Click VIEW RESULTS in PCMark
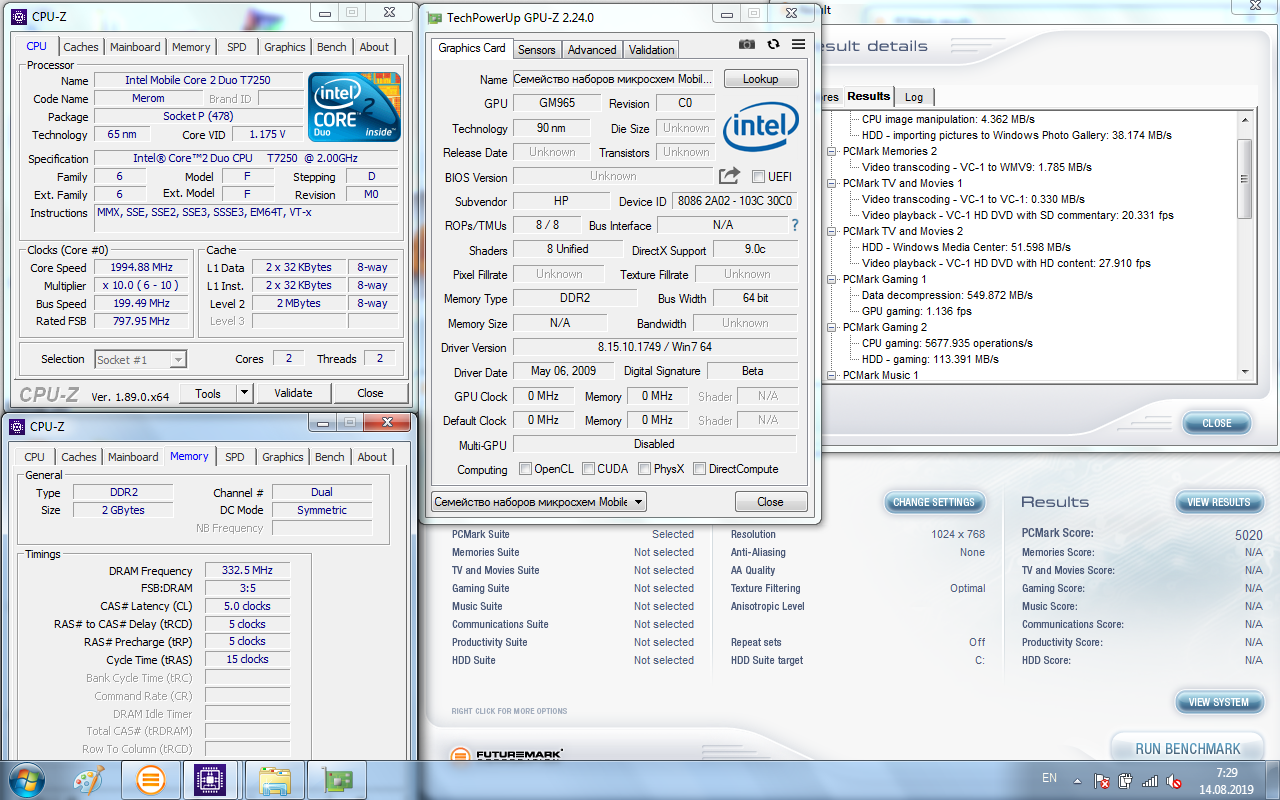Viewport: 1280px width, 800px height. [1218, 502]
